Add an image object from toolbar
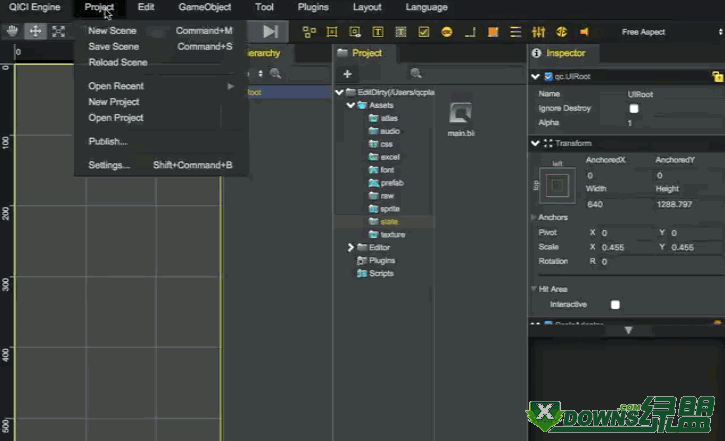 tap(332, 32)
